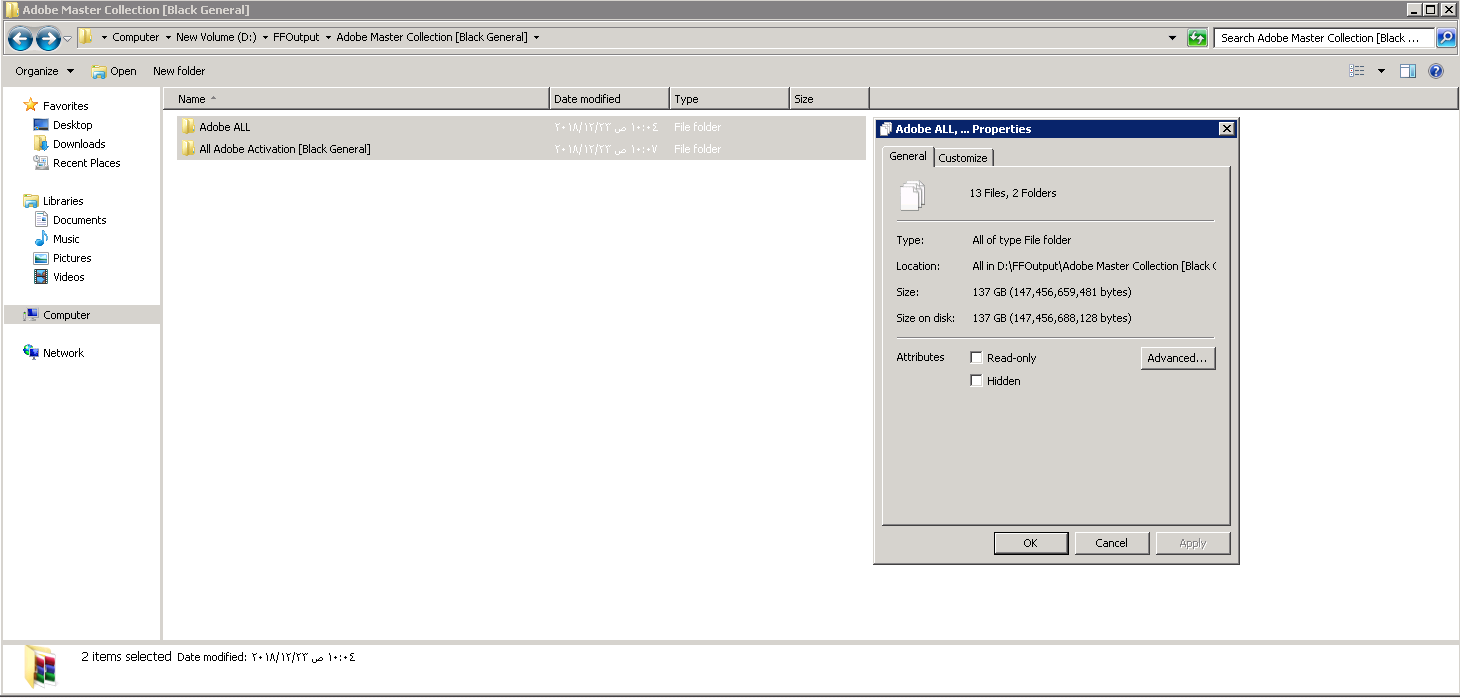Select the Adobe ALL folder icon
This screenshot has width=1460, height=698.
[188, 127]
